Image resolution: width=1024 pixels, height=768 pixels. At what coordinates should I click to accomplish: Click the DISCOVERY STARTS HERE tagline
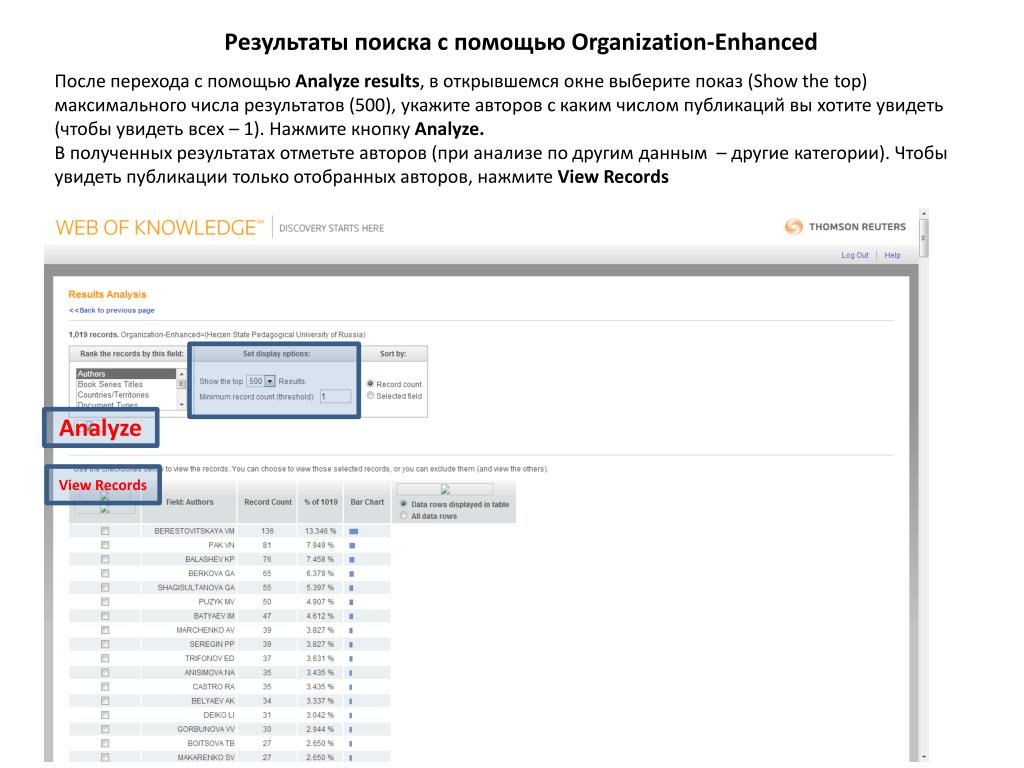click(x=332, y=228)
